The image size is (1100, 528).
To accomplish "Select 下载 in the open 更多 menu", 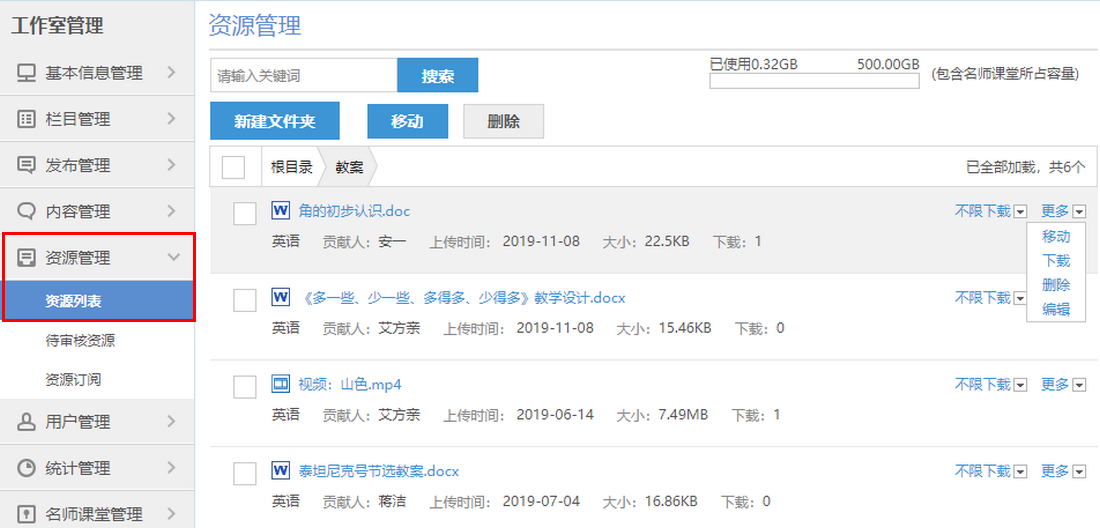I will coord(1056,261).
